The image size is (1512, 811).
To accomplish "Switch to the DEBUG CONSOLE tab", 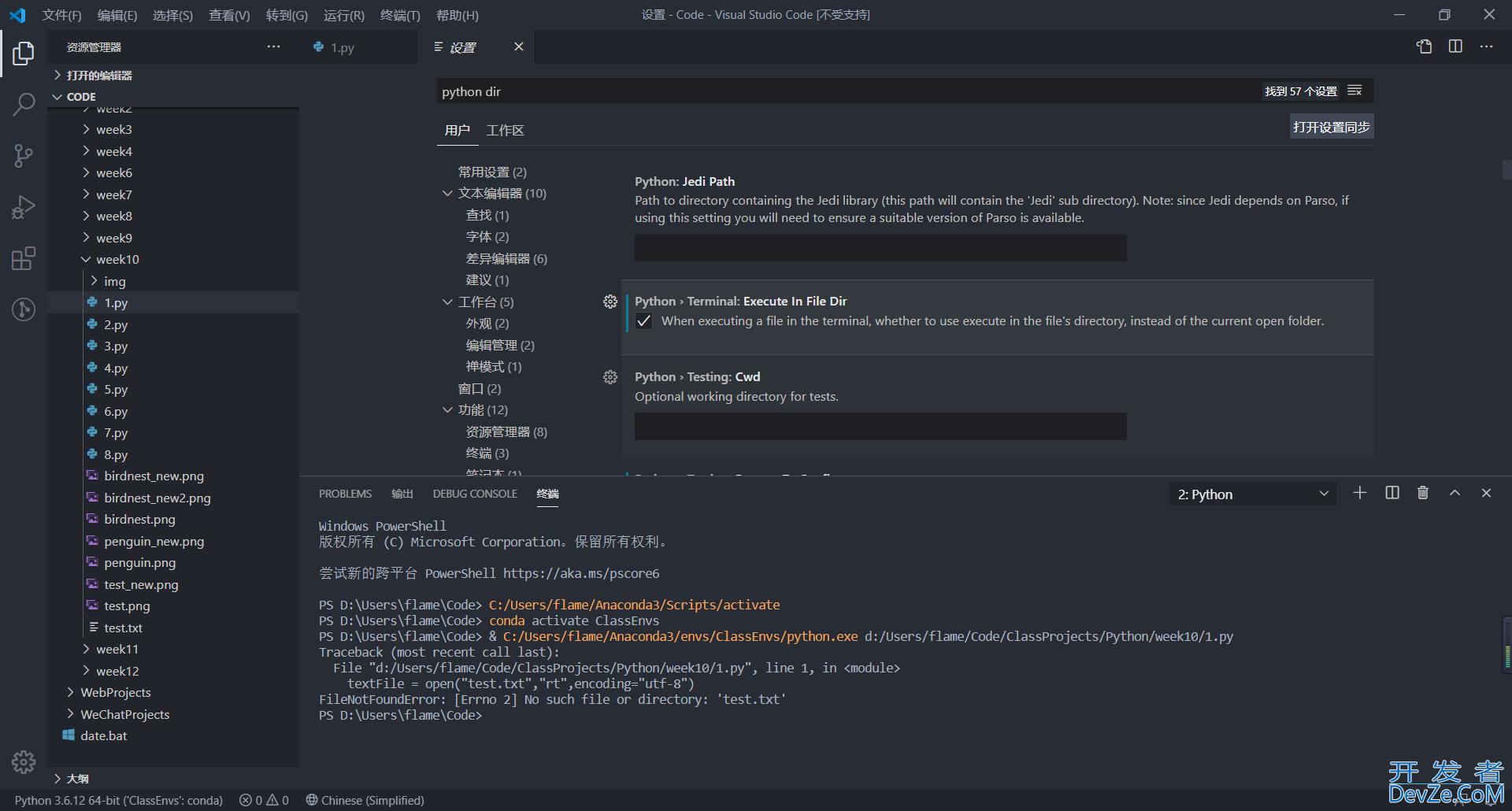I will (x=475, y=494).
